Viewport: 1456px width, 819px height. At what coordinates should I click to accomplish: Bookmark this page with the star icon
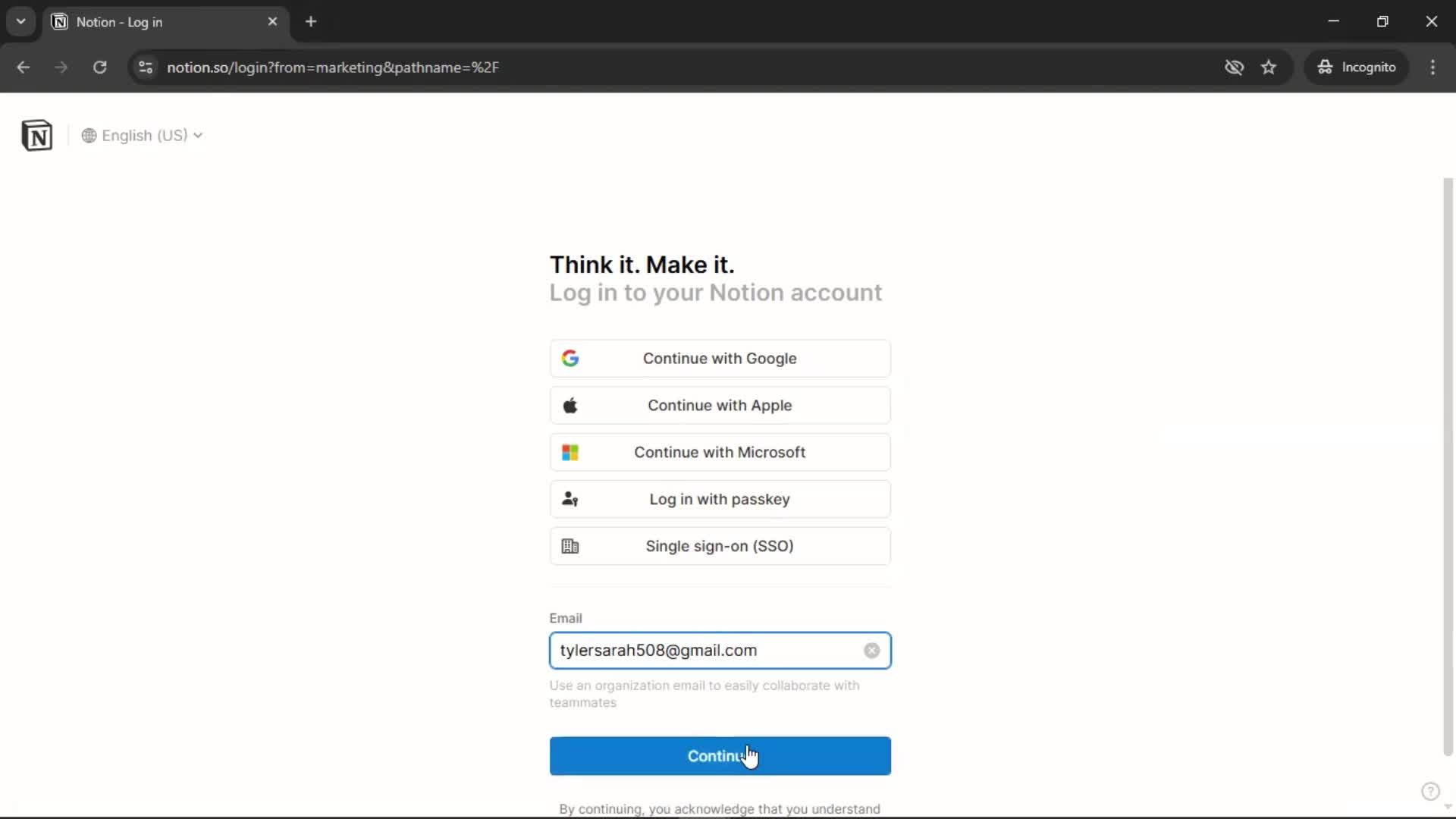pyautogui.click(x=1269, y=67)
